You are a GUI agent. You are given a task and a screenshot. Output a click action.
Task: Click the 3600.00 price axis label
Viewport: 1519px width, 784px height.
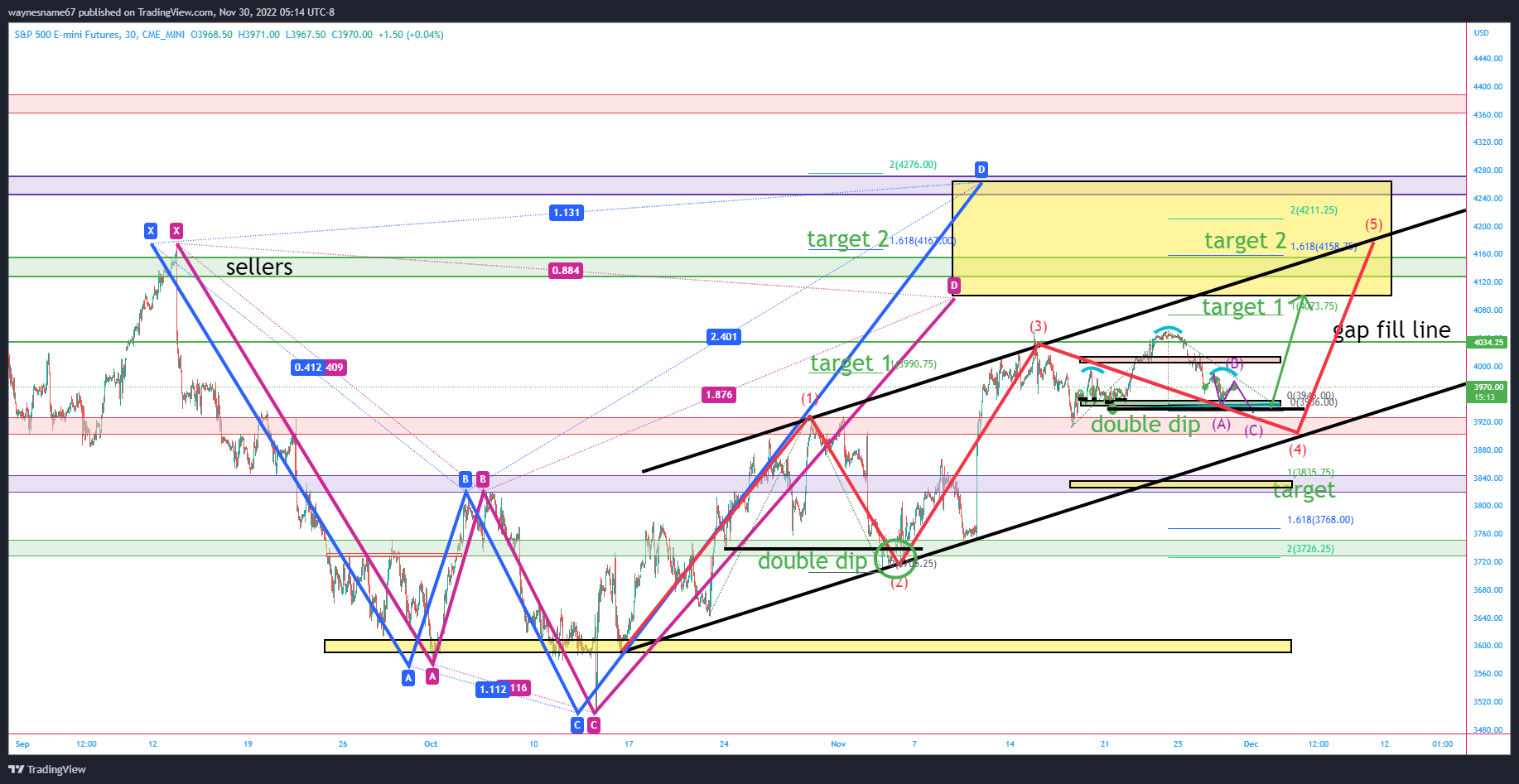1488,646
